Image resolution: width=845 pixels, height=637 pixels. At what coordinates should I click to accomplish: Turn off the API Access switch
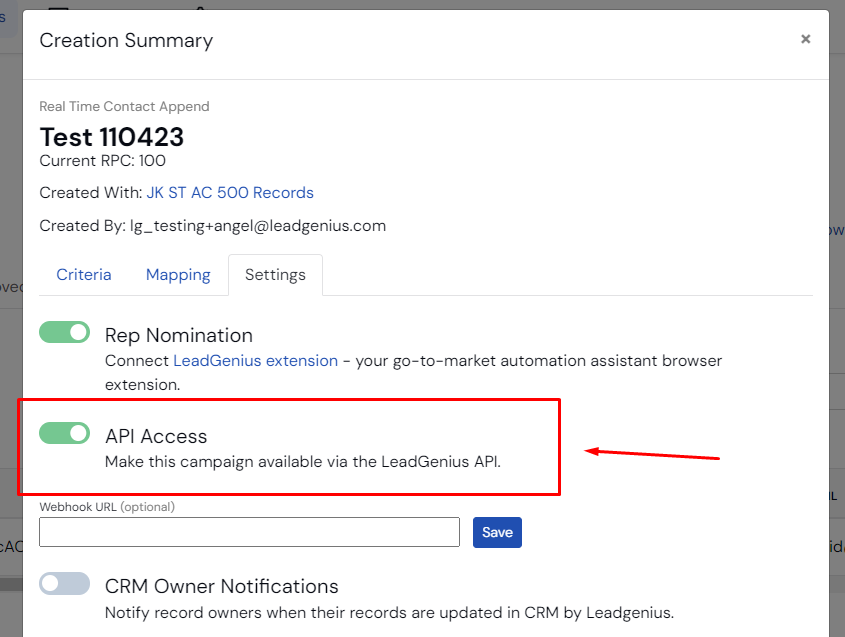(x=65, y=433)
